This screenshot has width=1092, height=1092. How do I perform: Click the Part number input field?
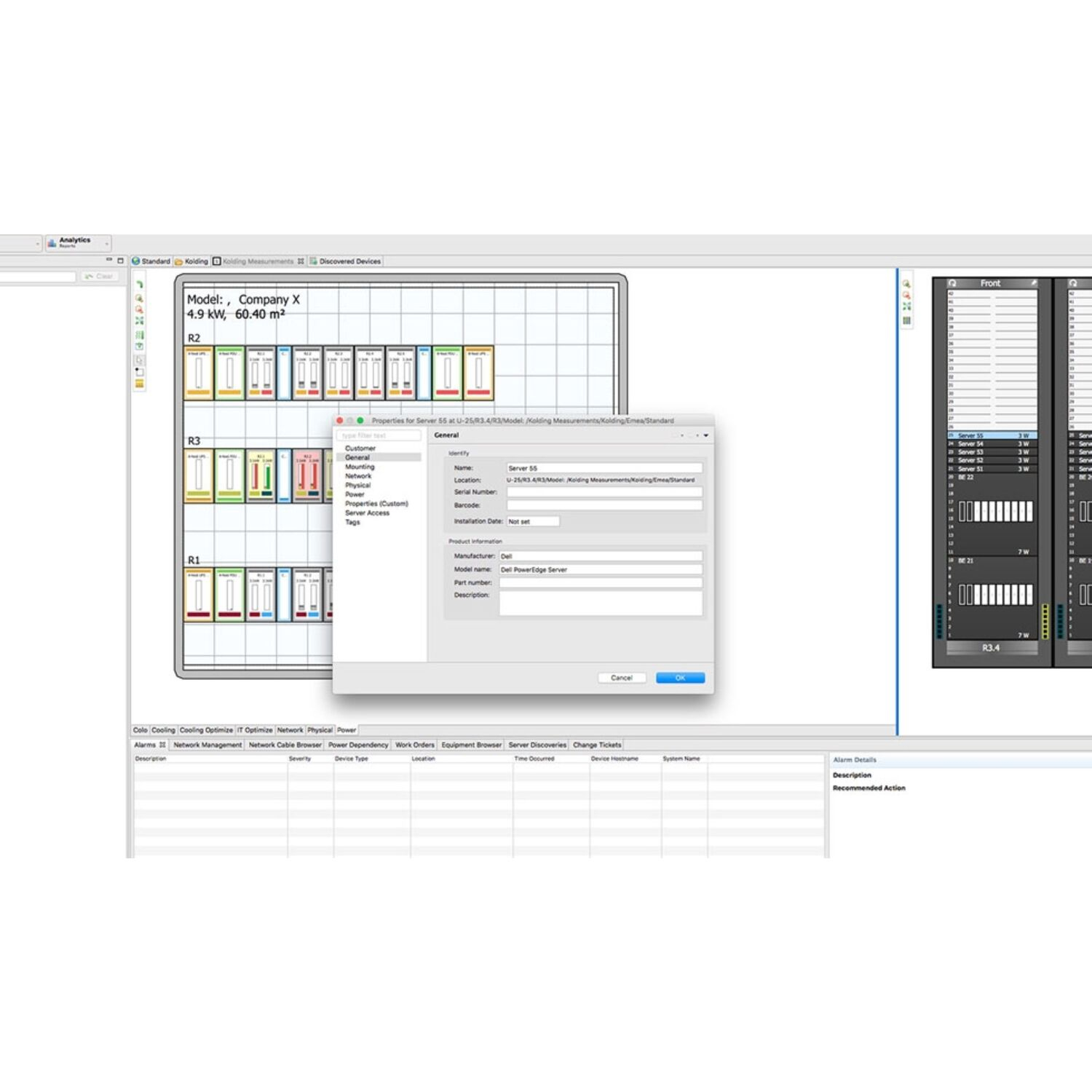601,582
